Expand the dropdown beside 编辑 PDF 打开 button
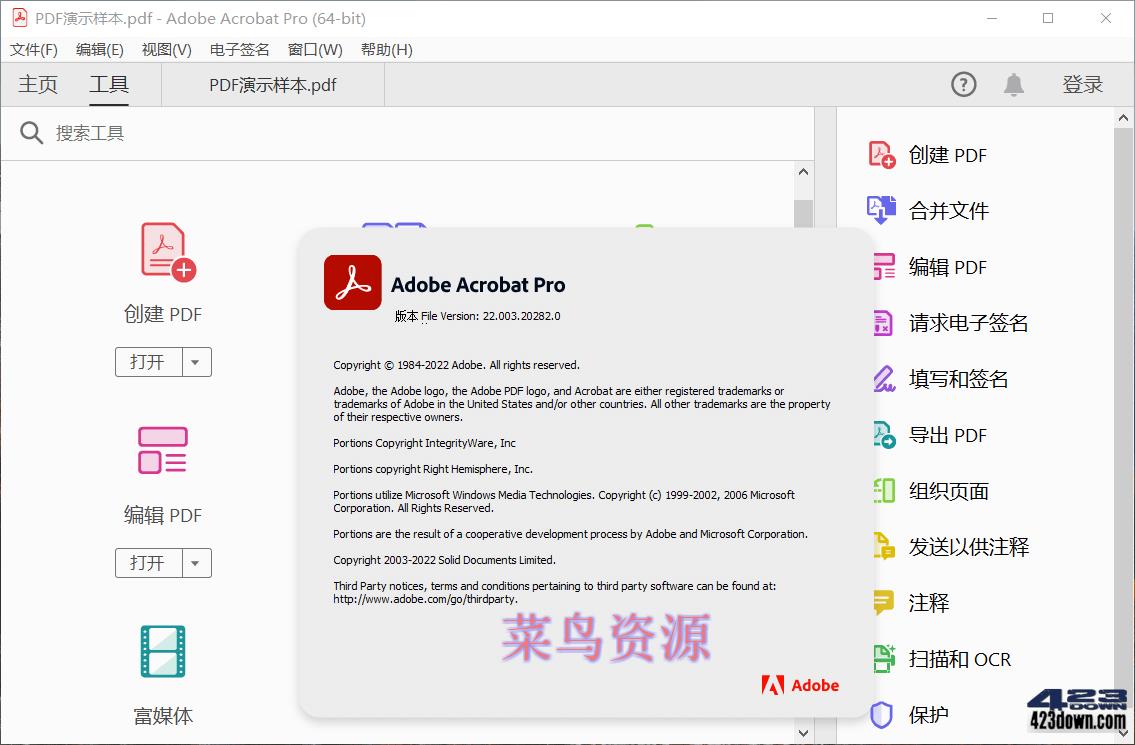 click(197, 563)
